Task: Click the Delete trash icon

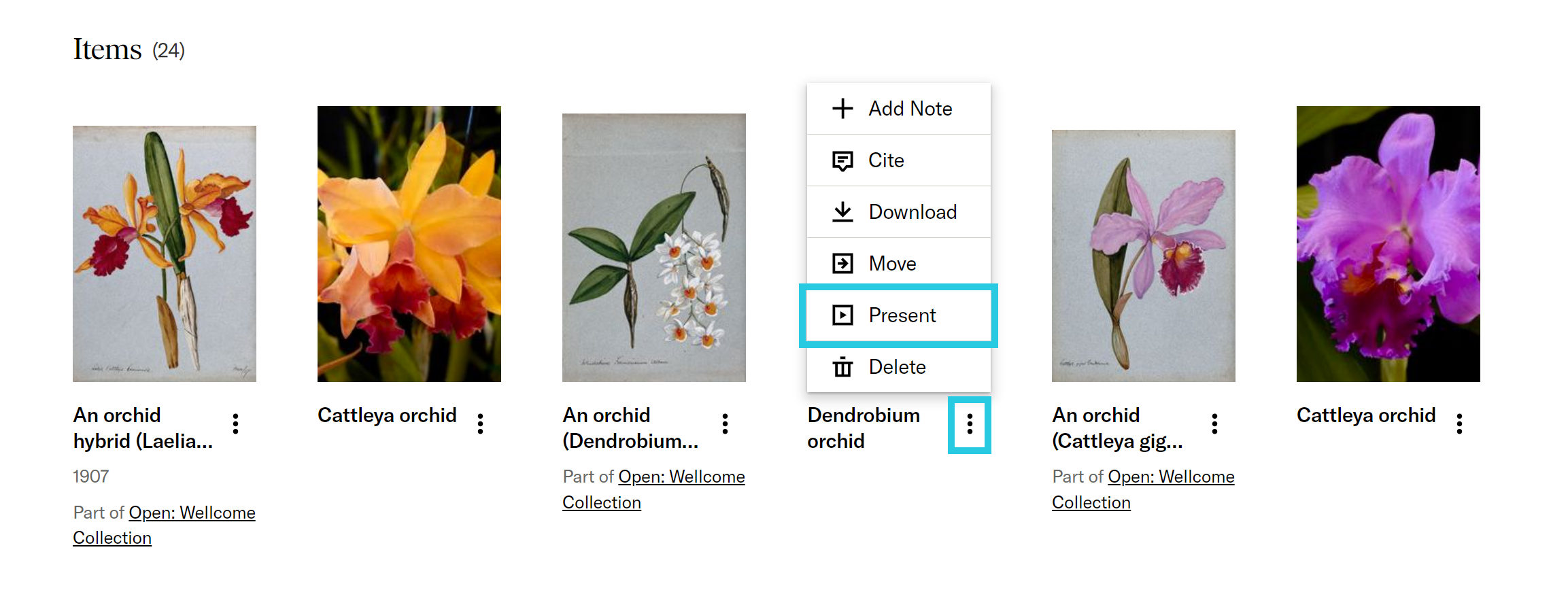Action: click(x=842, y=367)
